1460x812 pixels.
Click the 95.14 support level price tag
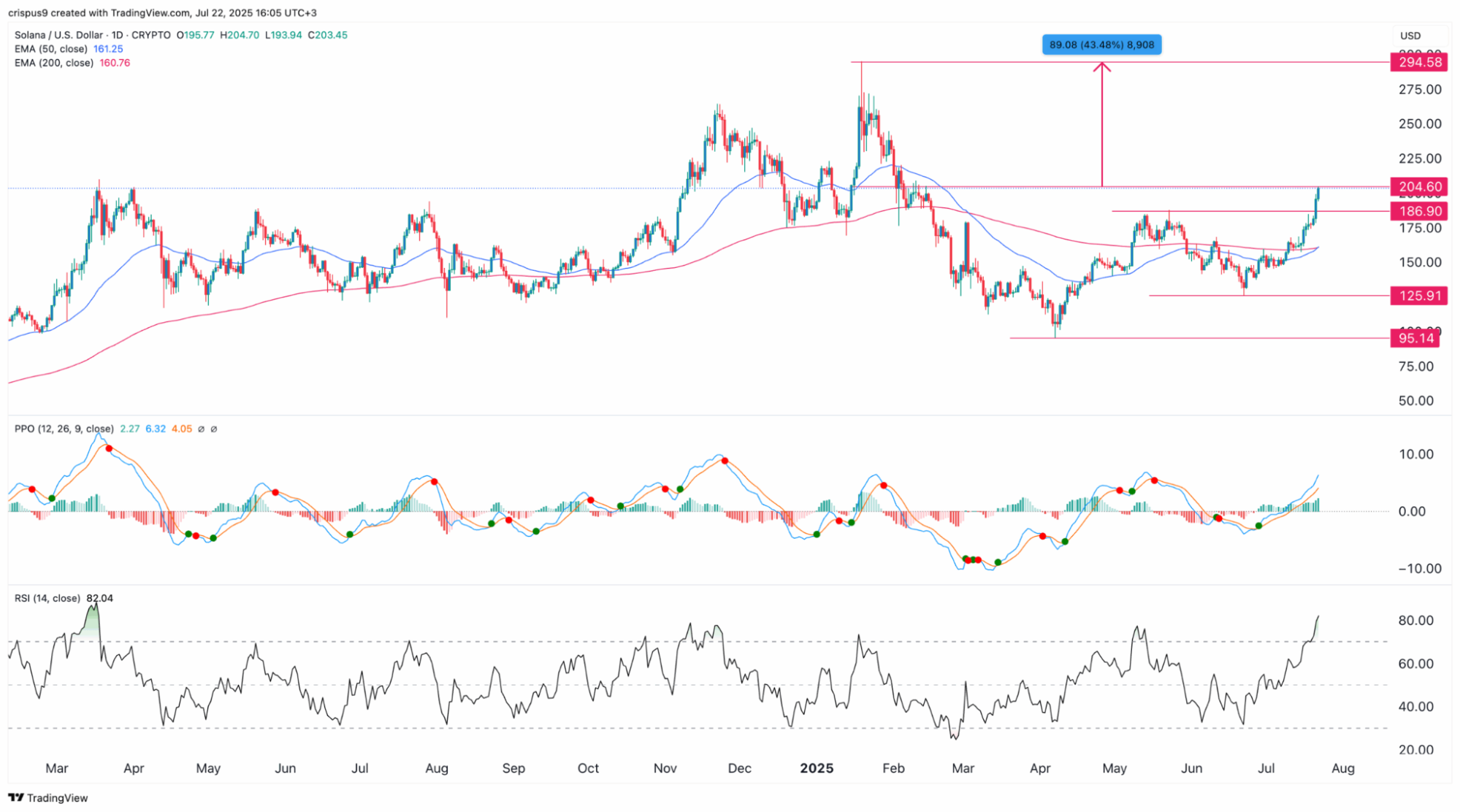pyautogui.click(x=1415, y=338)
